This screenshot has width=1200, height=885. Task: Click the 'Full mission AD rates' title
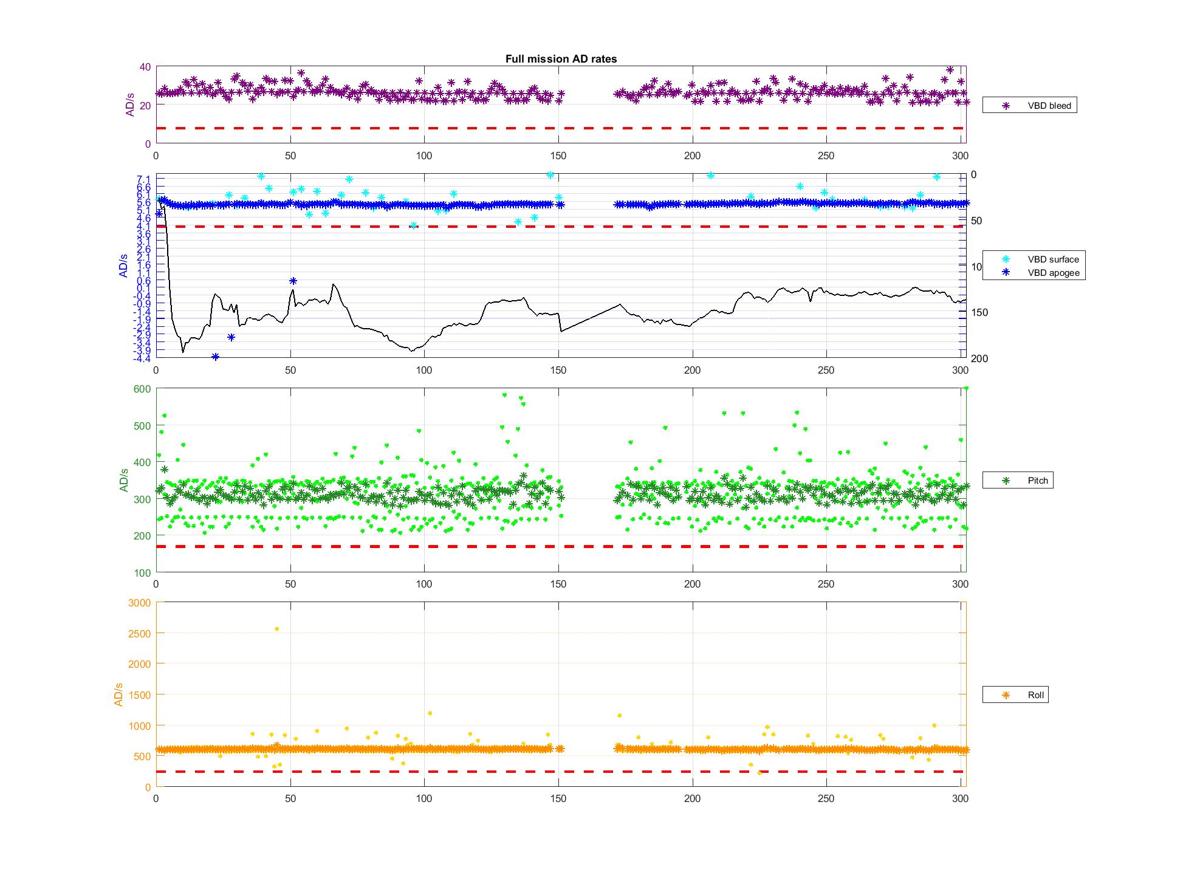pos(561,59)
